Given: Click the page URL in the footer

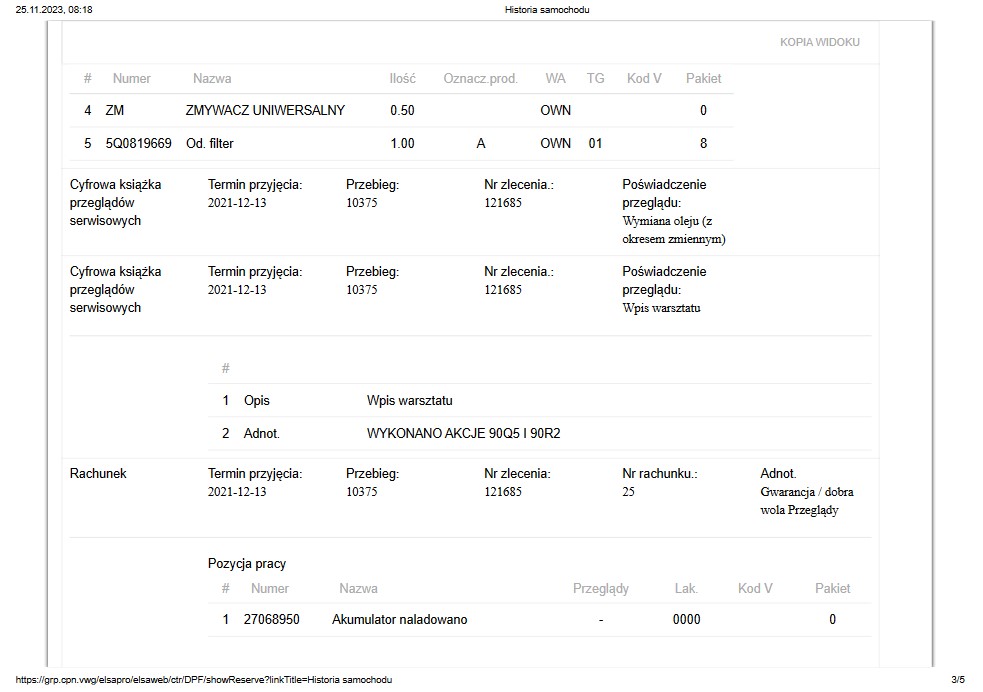Looking at the screenshot, I should 204,679.
